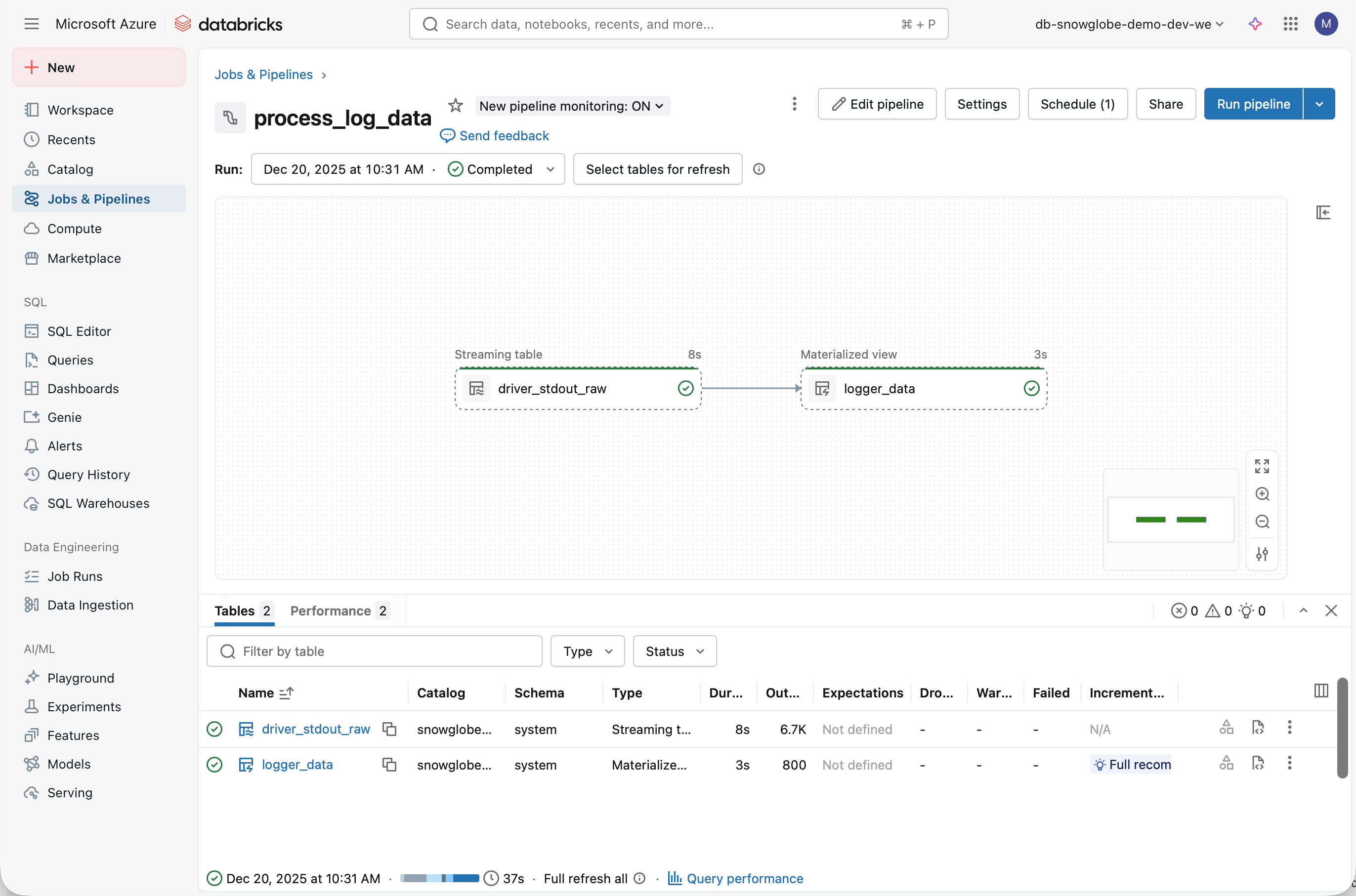
Task: Click the Edit pipeline button
Action: click(876, 104)
